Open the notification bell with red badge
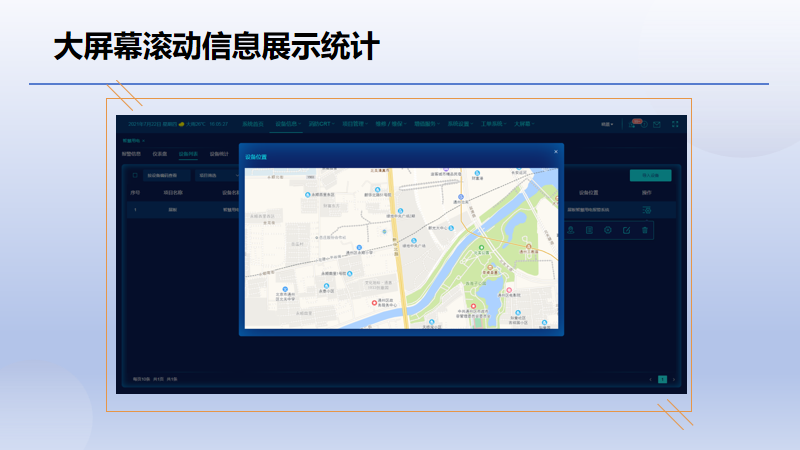The width and height of the screenshot is (800, 450). [x=633, y=124]
